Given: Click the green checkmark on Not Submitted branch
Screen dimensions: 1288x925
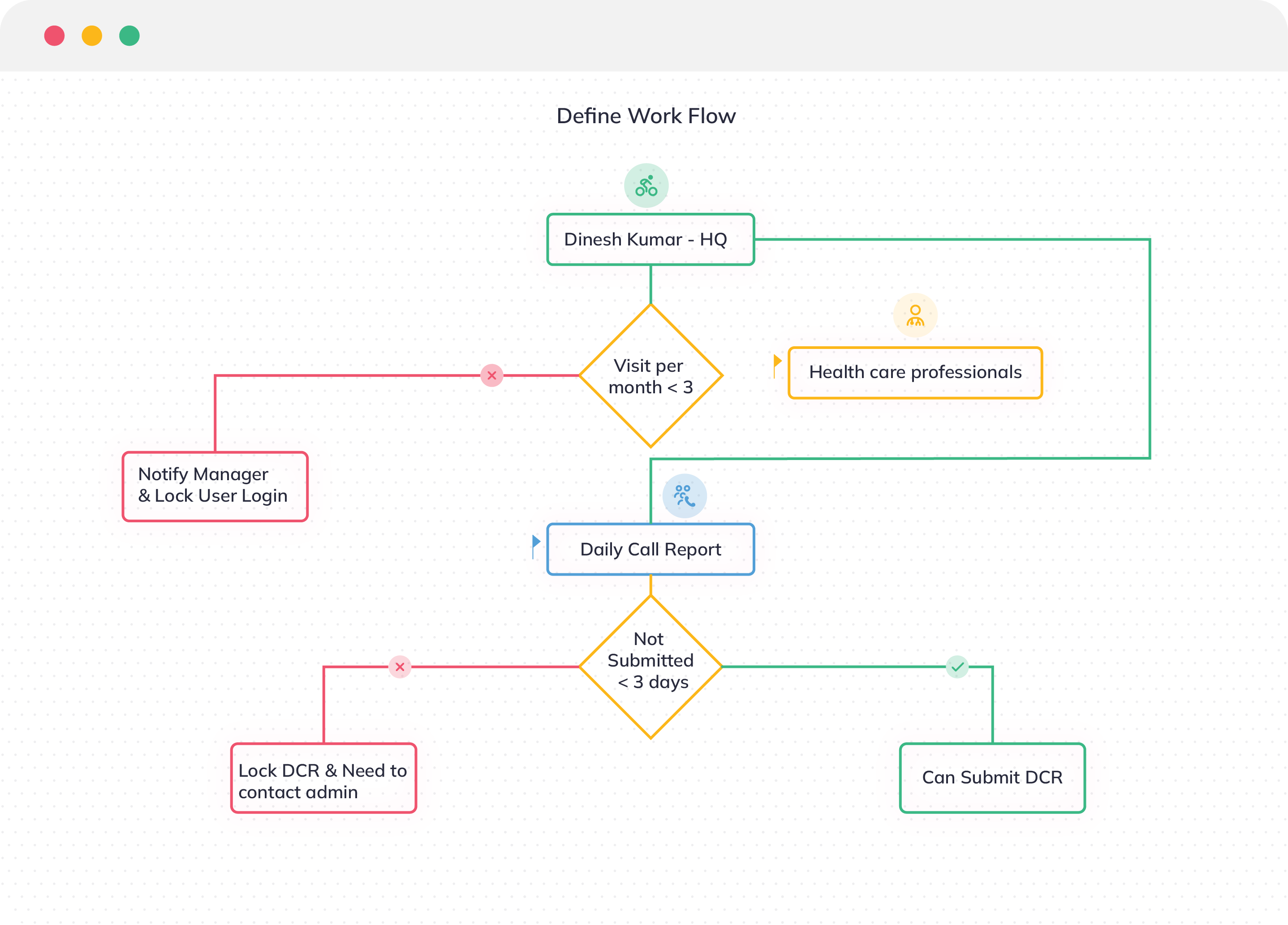Looking at the screenshot, I should click(957, 667).
